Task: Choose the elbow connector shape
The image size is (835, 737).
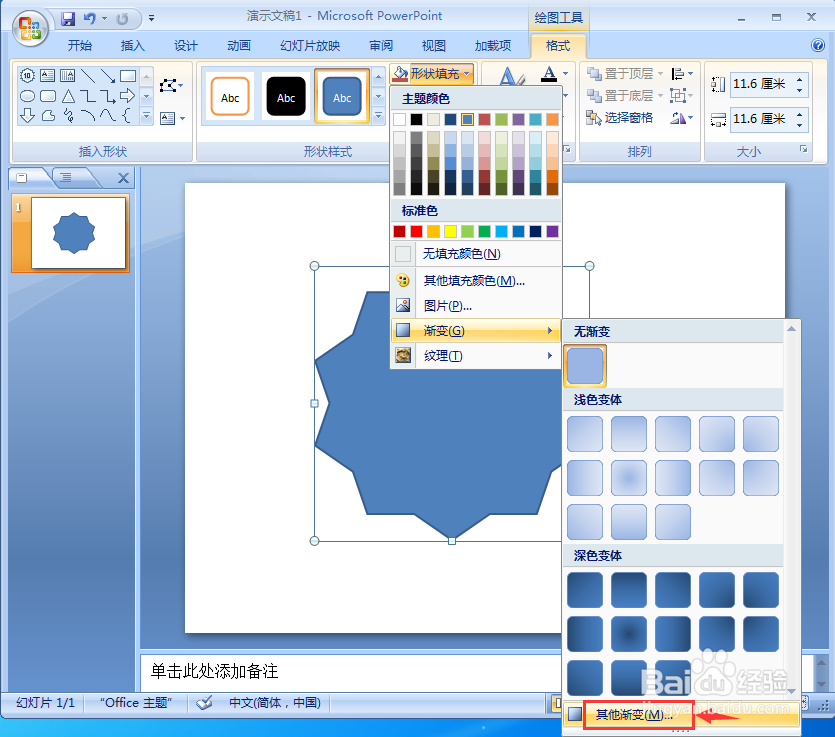Action: (x=88, y=96)
